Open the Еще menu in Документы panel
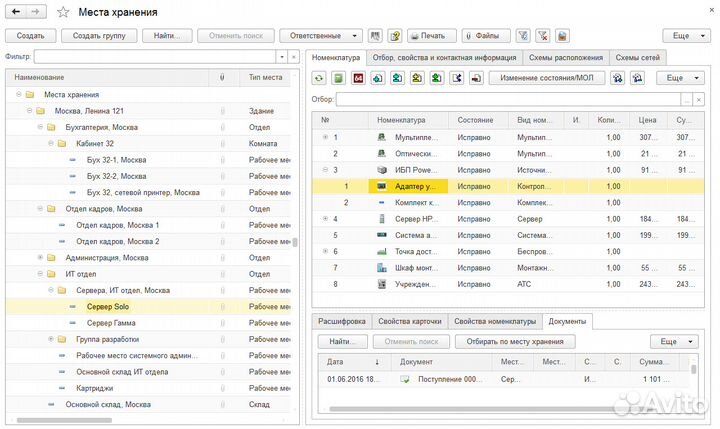Screen dimensions: 720x429 pyautogui.click(x=674, y=341)
